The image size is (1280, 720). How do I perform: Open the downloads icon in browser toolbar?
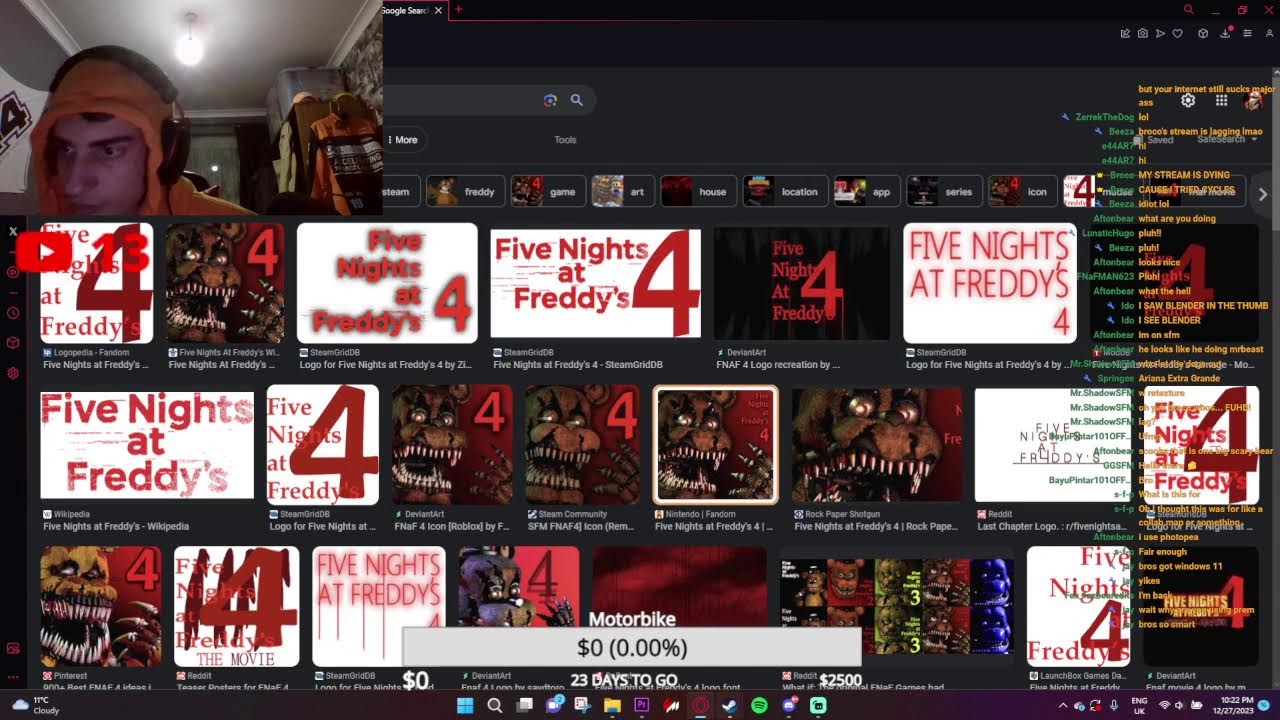click(1225, 33)
